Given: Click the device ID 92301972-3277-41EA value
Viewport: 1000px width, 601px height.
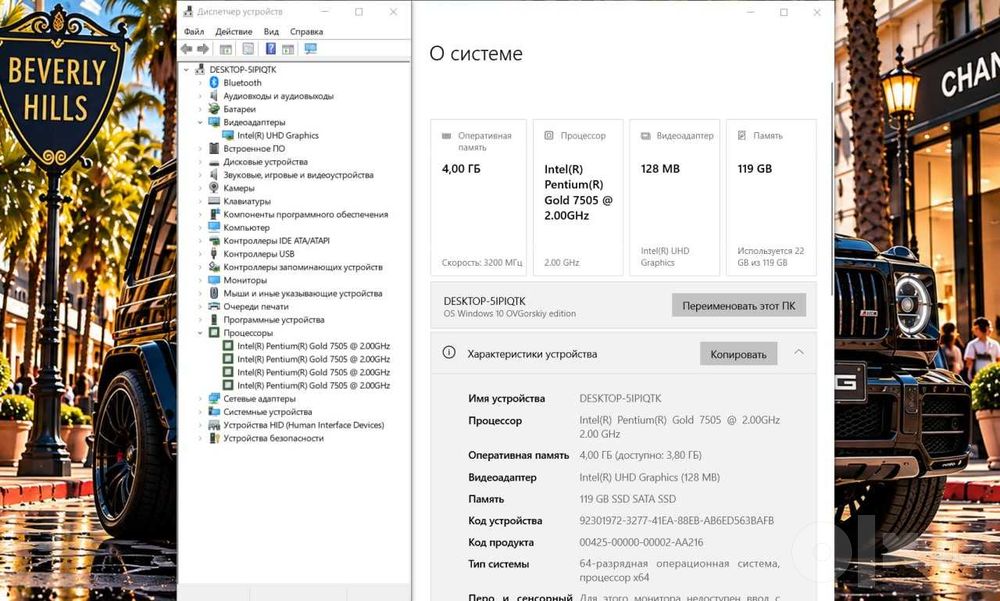Looking at the screenshot, I should [x=676, y=521].
